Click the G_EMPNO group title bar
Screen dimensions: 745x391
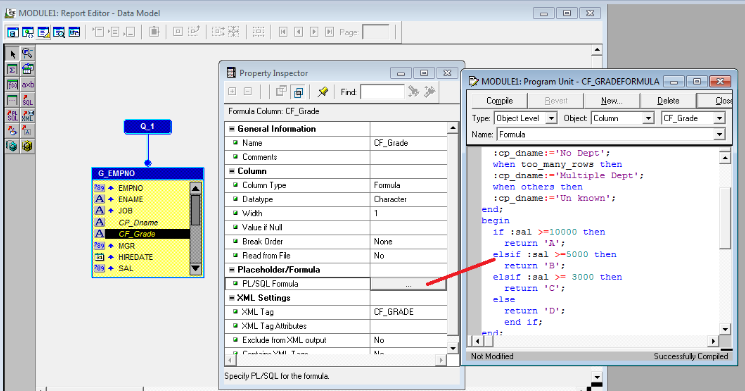pos(148,173)
